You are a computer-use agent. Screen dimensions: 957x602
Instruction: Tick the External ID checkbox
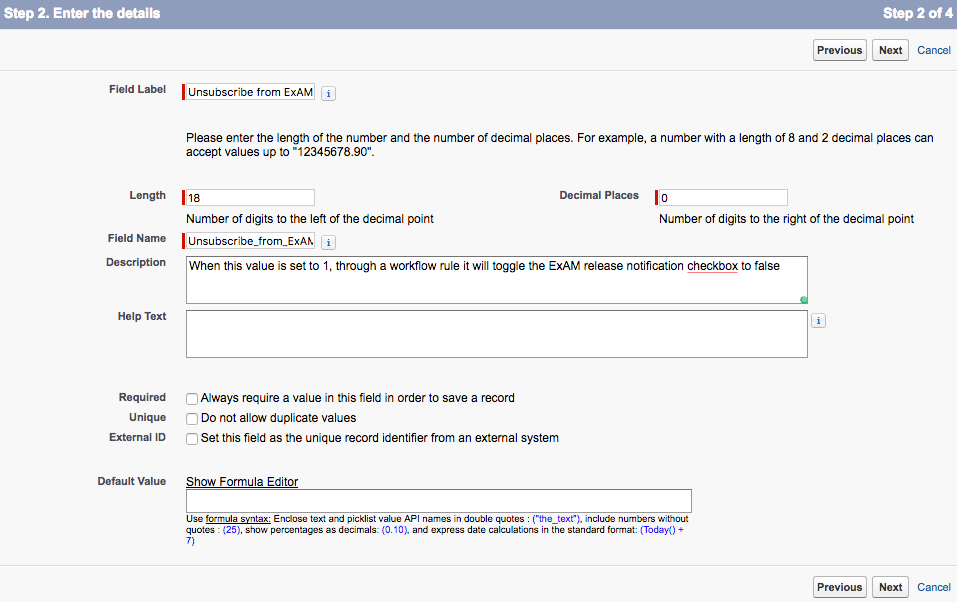click(x=192, y=439)
